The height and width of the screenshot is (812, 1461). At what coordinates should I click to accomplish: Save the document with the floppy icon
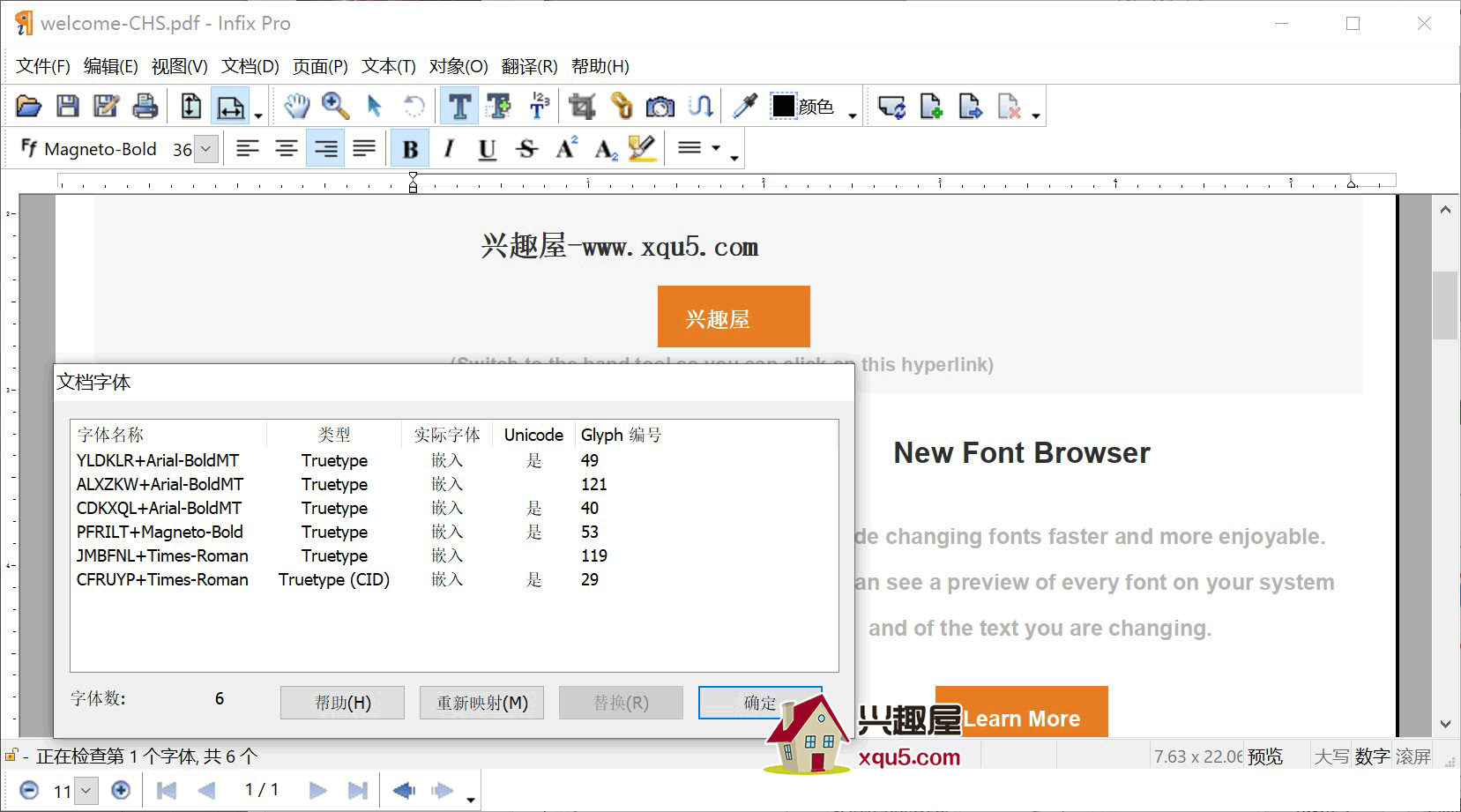(x=67, y=107)
